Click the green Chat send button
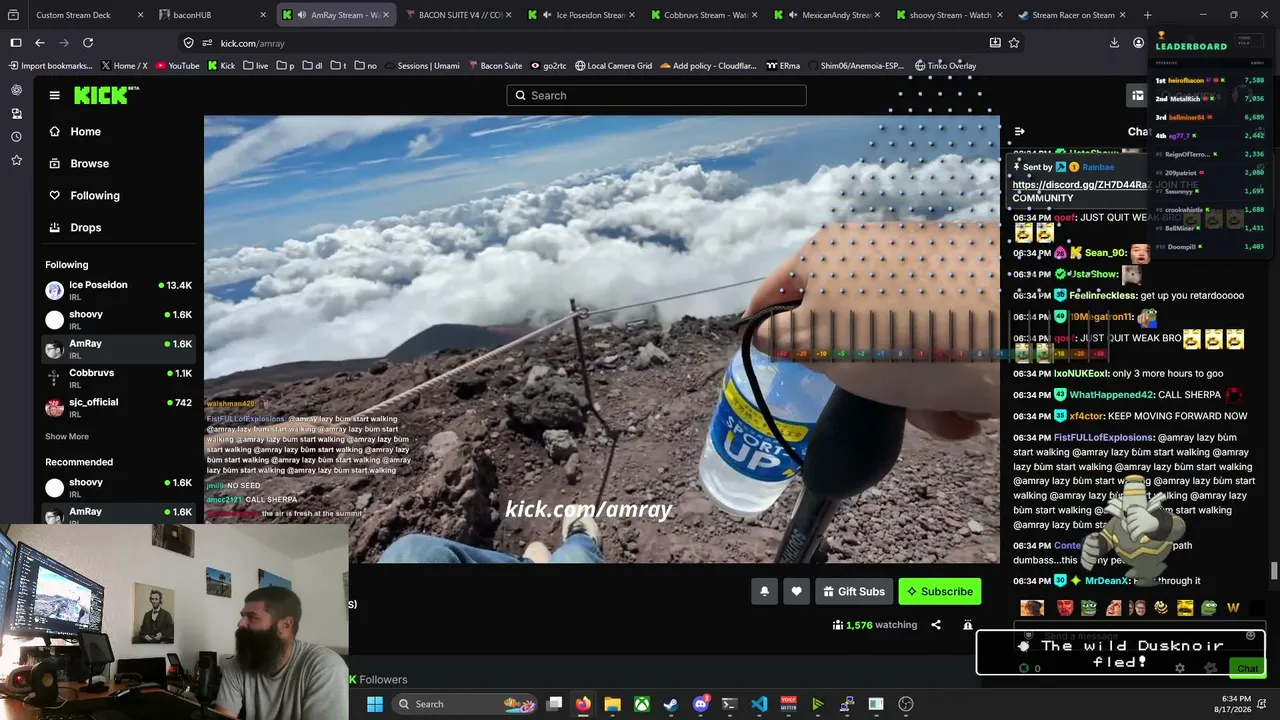 [1248, 668]
